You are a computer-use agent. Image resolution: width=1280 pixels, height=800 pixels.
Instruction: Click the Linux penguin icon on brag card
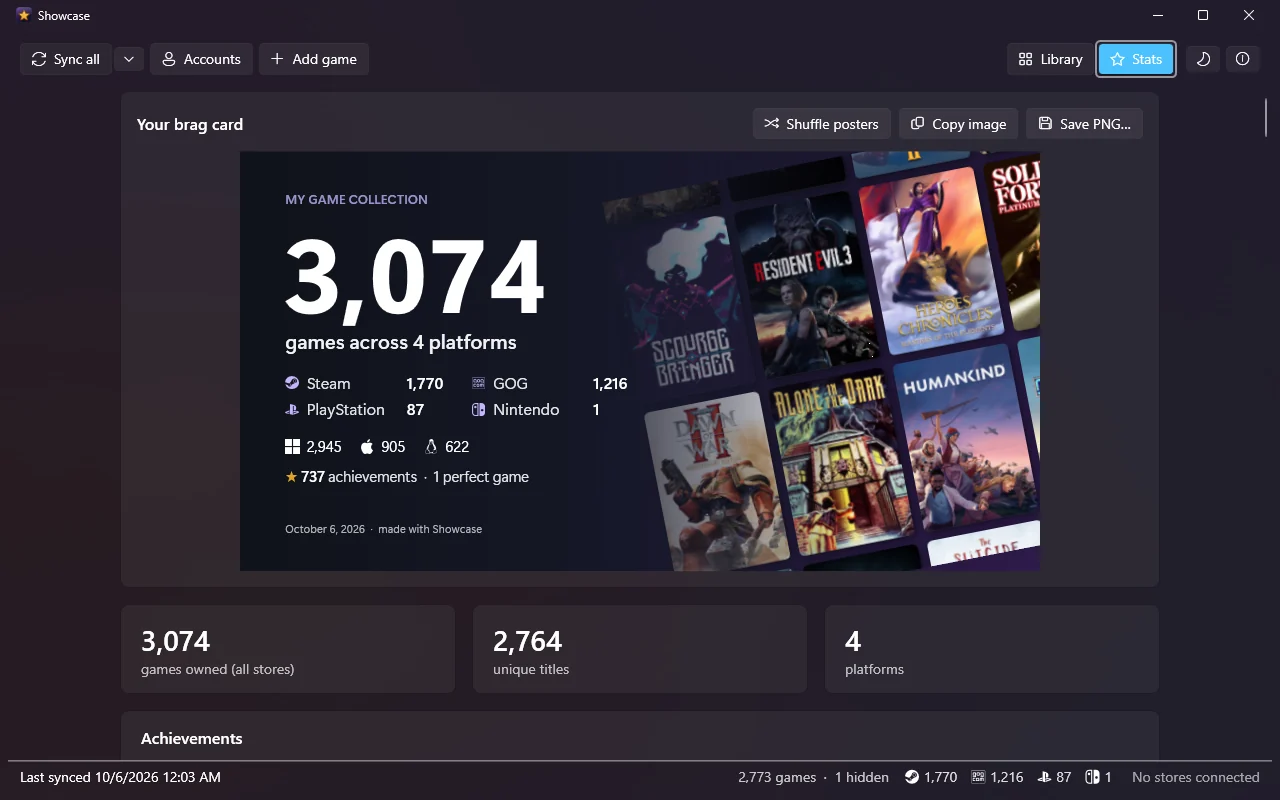431,446
